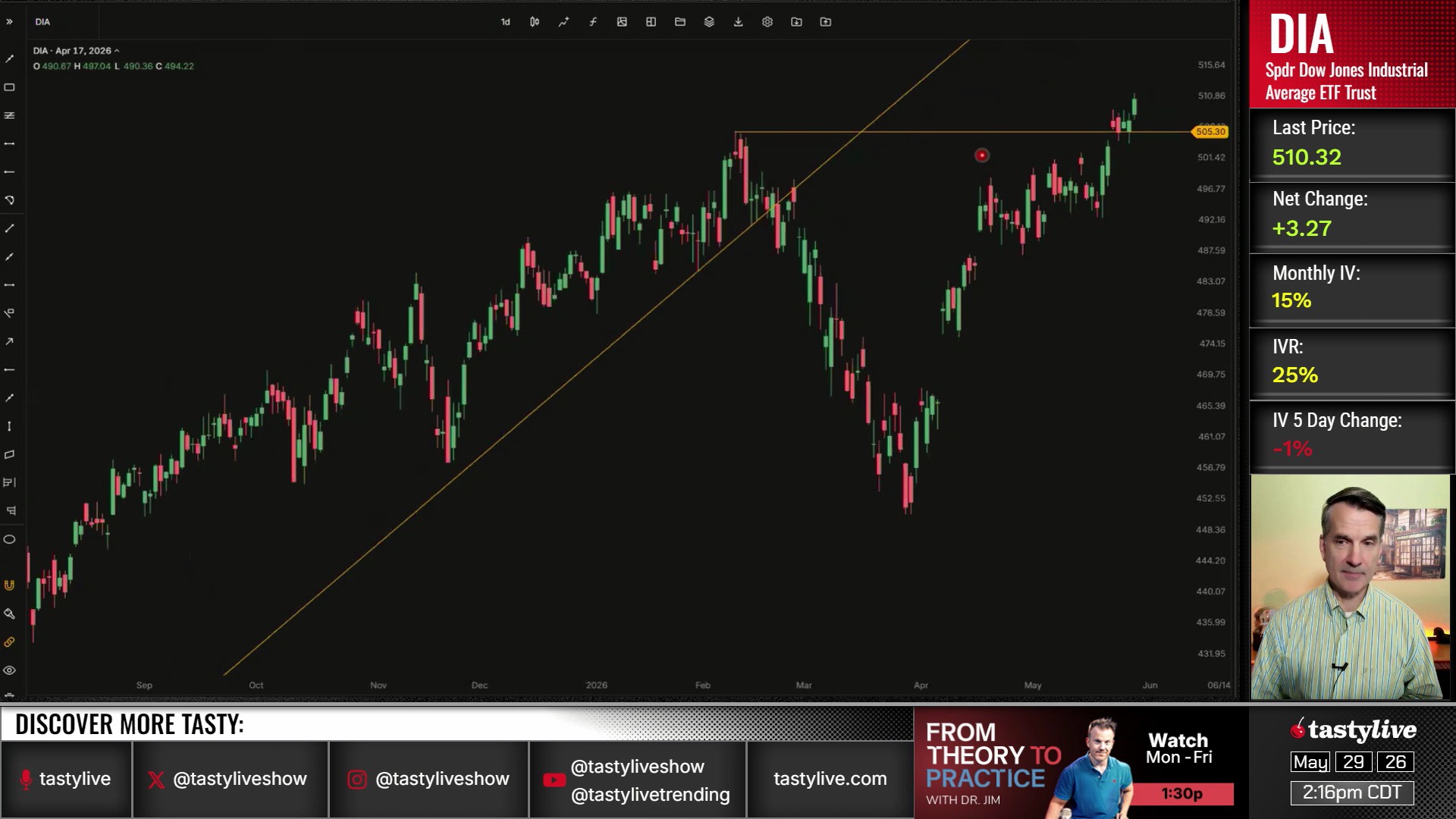The image size is (1456, 819).
Task: Click the YouTube @tastyliveshow handle
Action: point(637,767)
